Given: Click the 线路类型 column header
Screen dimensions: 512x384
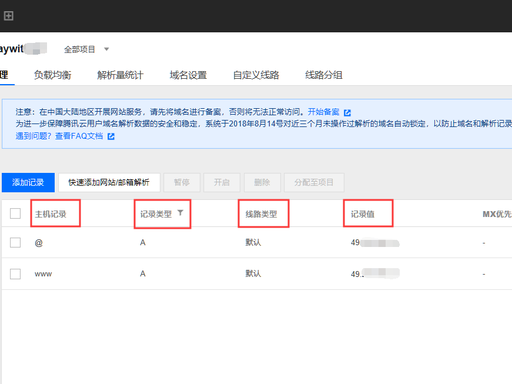Looking at the screenshot, I should 261,214.
